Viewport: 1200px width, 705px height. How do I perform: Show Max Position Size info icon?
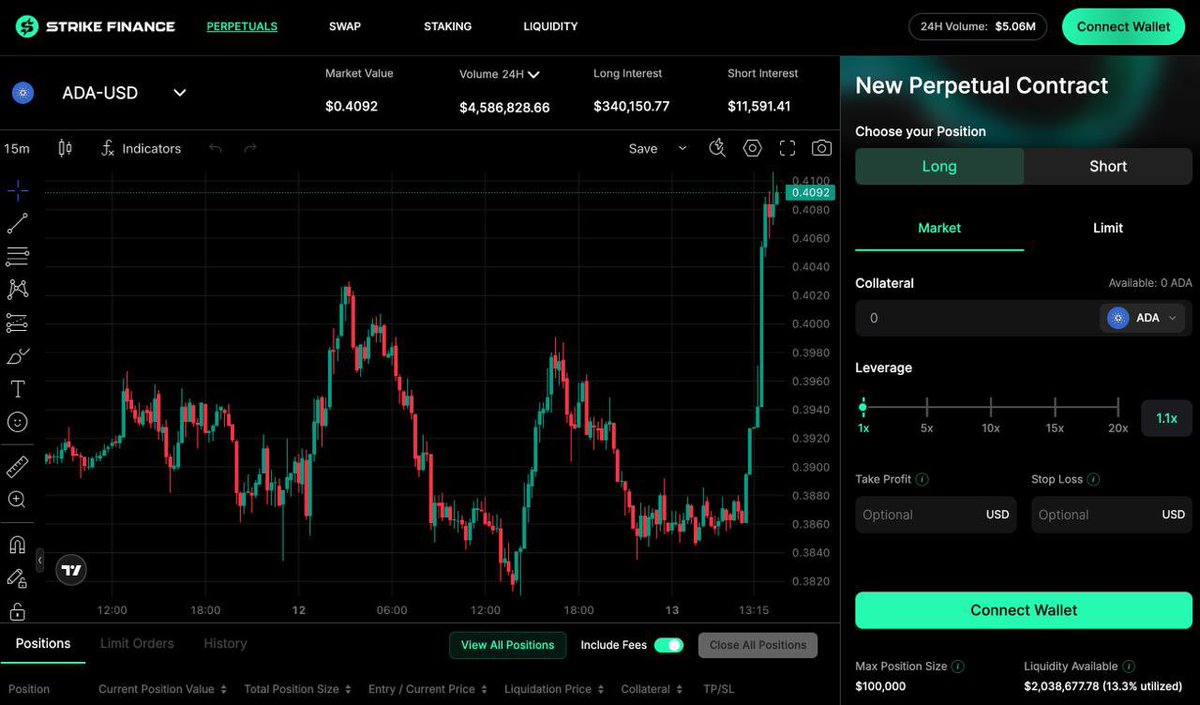[958, 666]
